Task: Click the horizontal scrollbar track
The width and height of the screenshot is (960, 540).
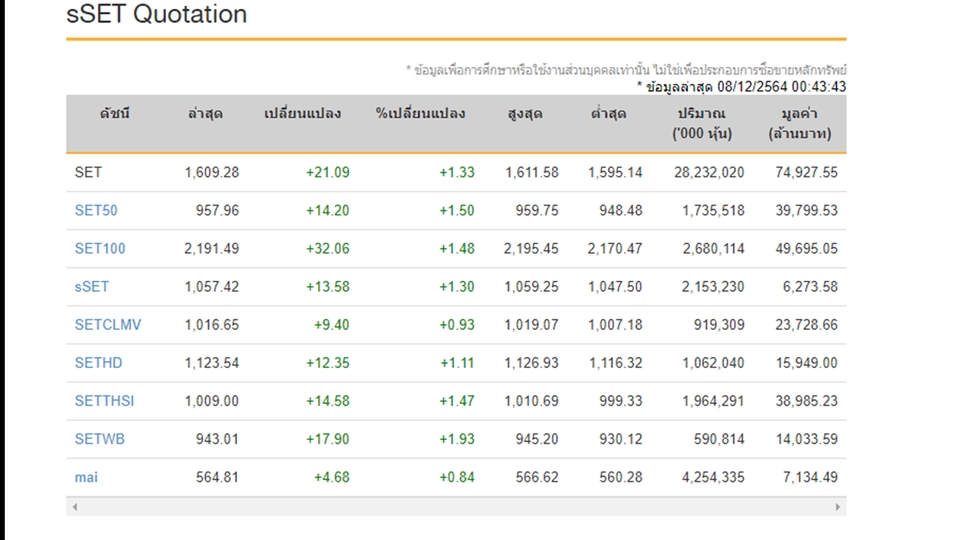Action: point(456,507)
